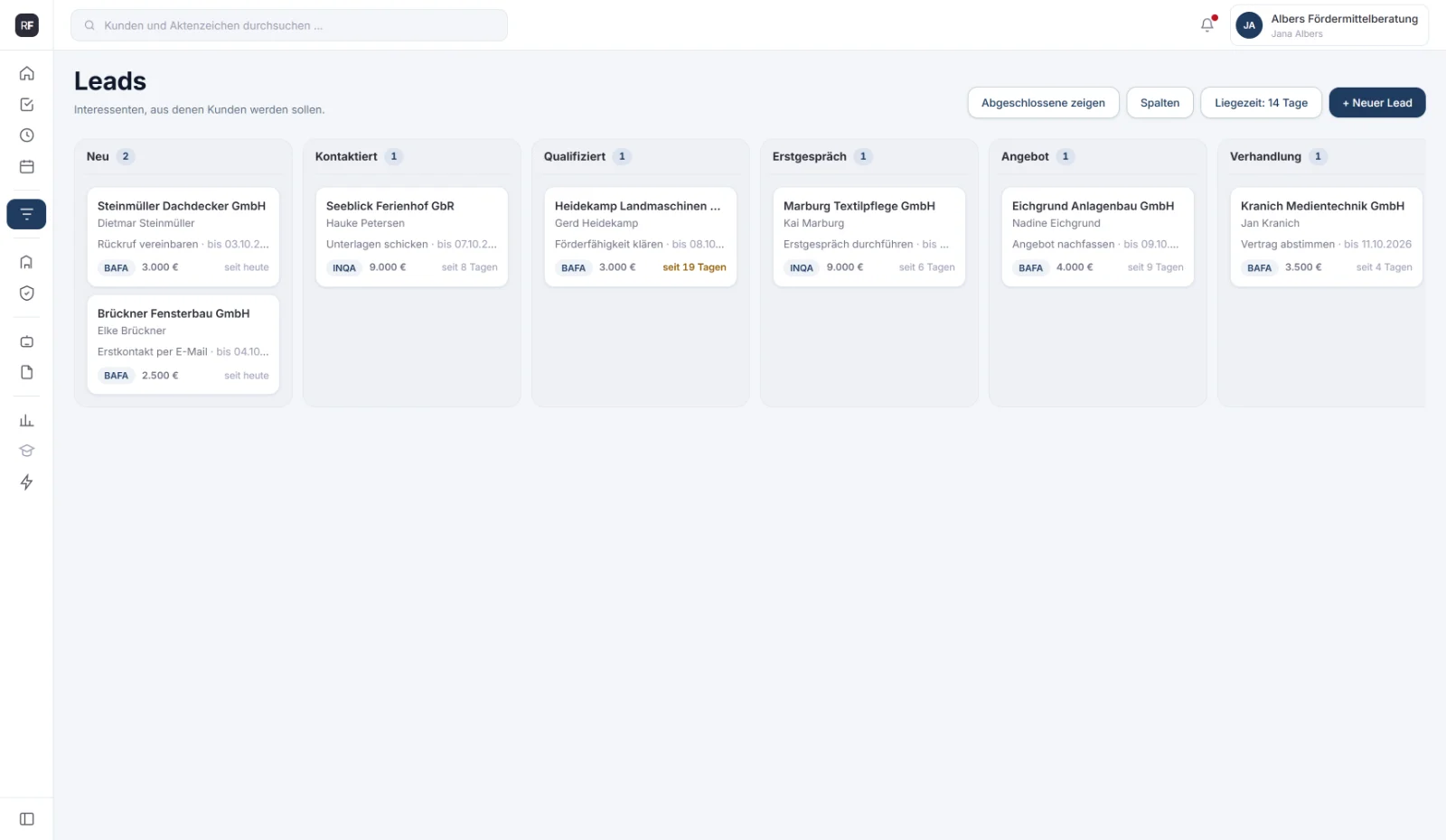Toggle Abgeschlossene zeigen

1043,103
